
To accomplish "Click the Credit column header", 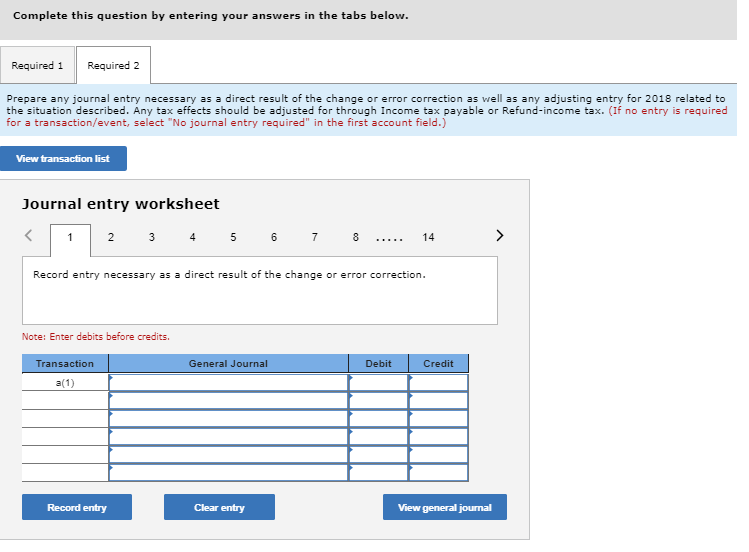I will point(439,363).
